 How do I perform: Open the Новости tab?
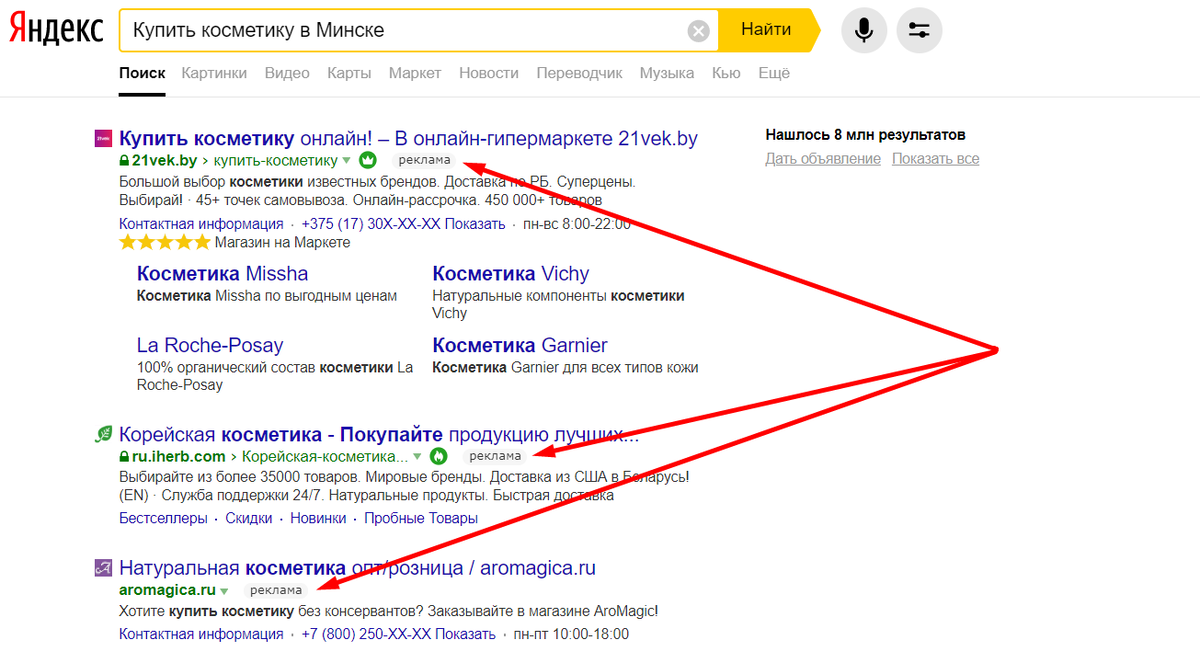click(x=489, y=73)
